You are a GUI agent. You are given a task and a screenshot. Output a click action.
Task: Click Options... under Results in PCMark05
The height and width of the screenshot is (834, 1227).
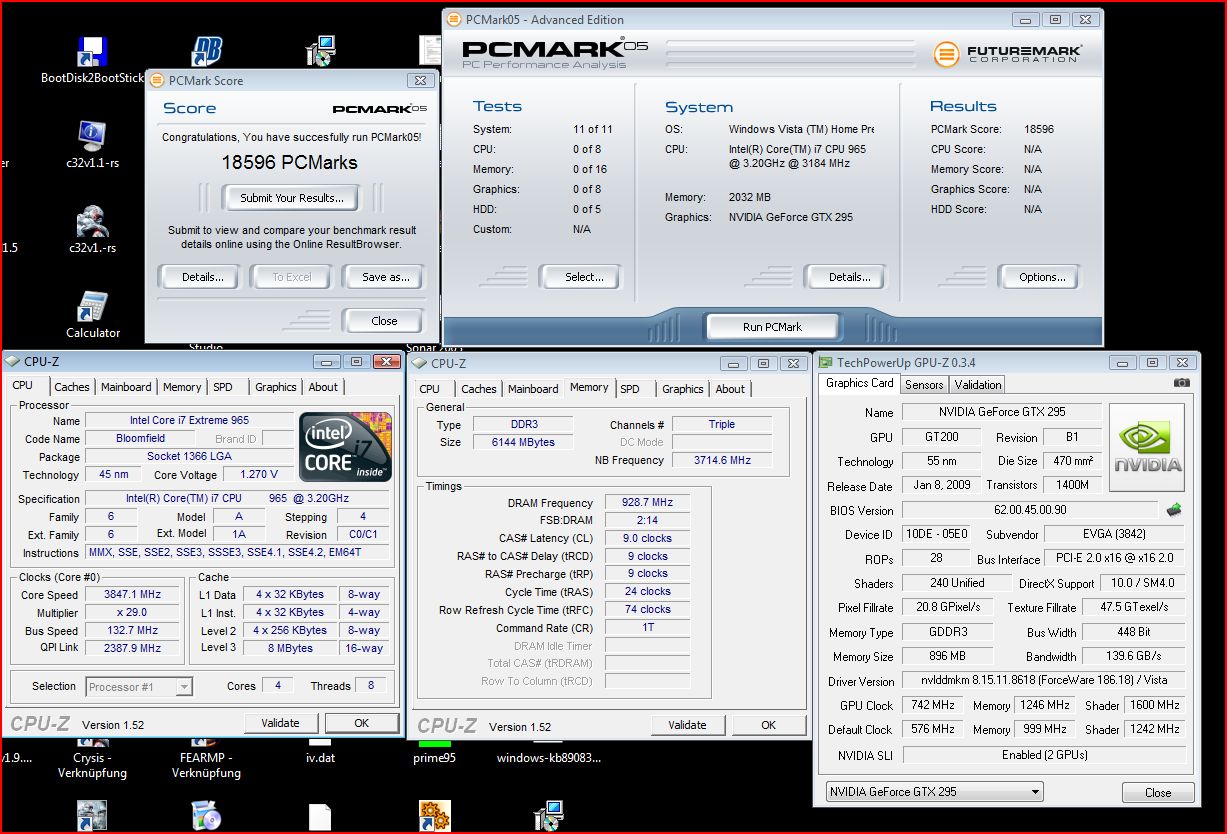pos(1042,277)
